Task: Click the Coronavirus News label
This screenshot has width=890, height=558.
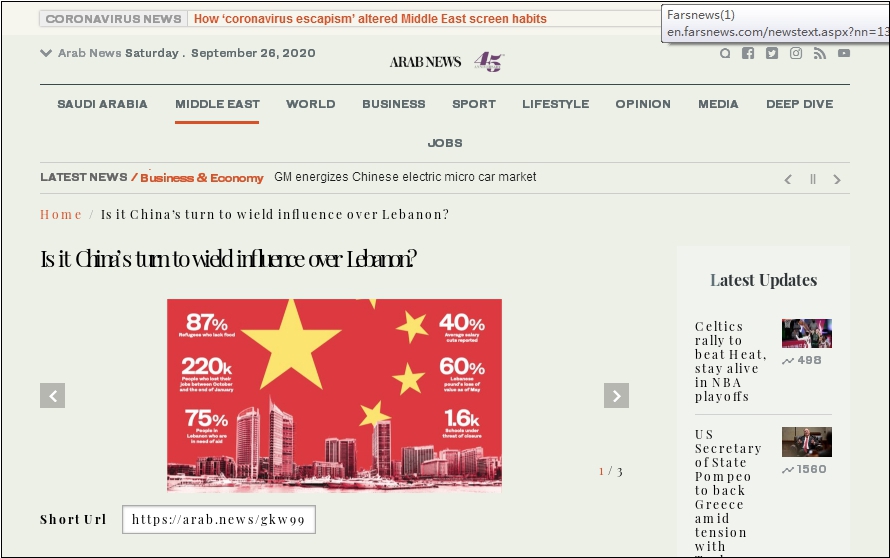Action: coord(113,19)
